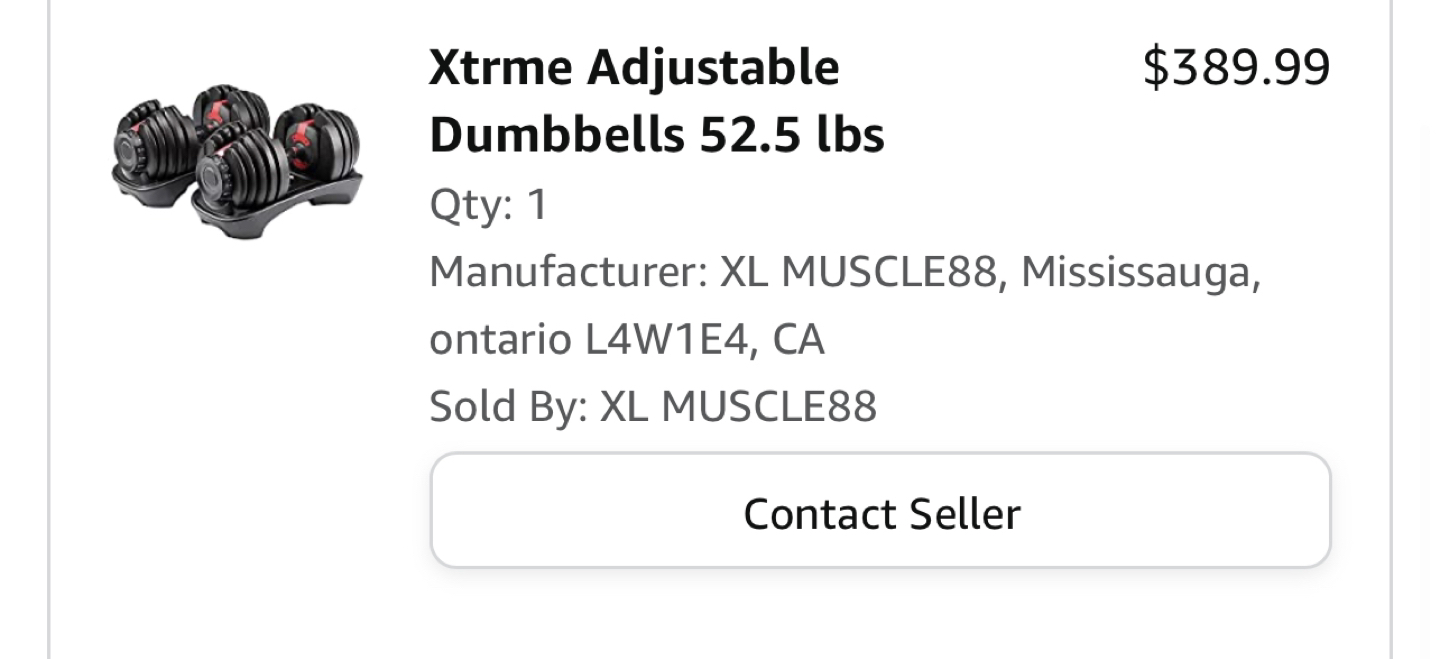Select the quantity number 1

(537, 205)
